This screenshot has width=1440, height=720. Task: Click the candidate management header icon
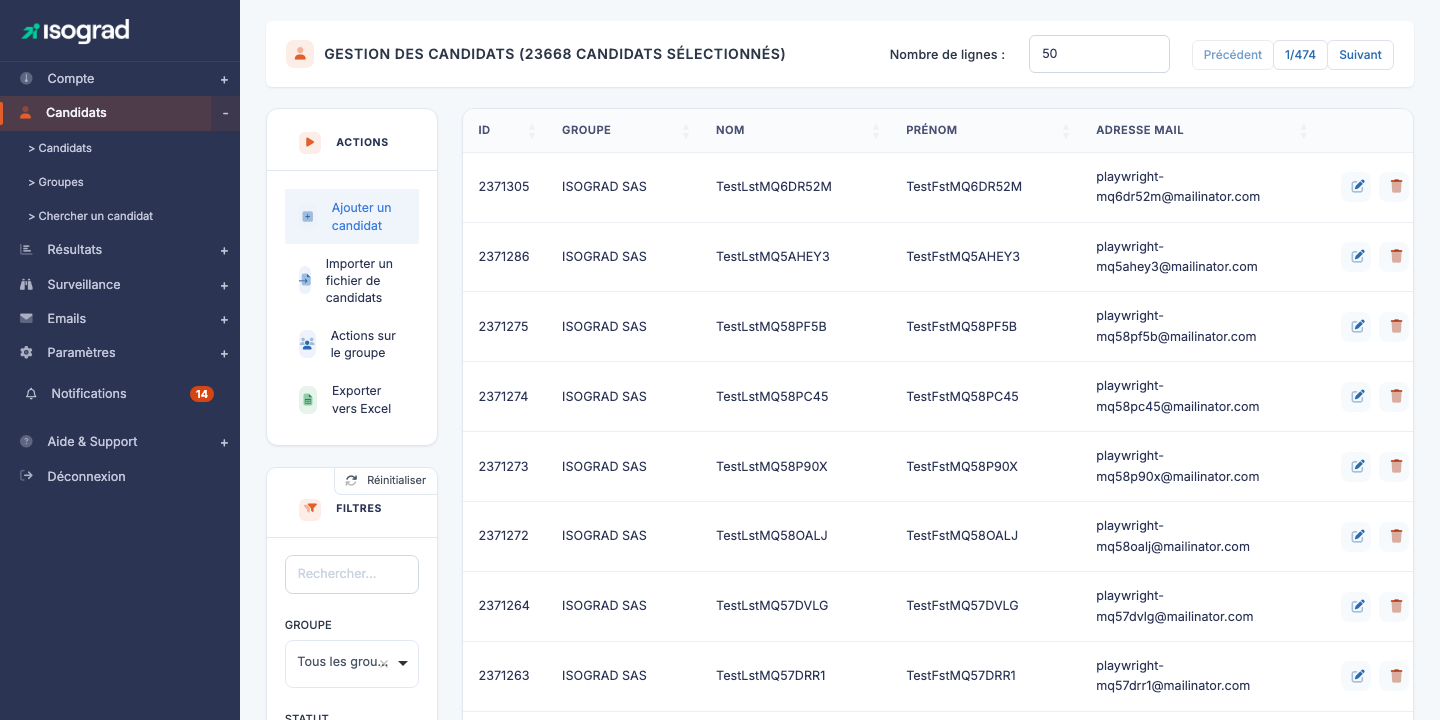click(x=300, y=54)
